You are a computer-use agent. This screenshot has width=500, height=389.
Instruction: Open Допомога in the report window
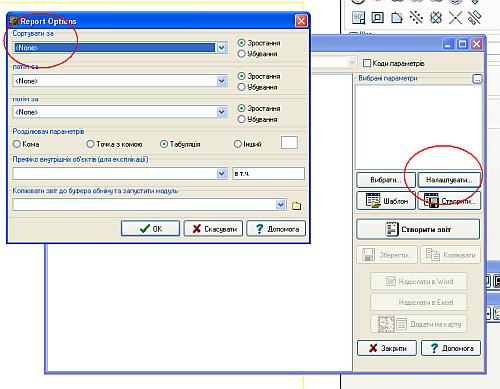point(451,348)
